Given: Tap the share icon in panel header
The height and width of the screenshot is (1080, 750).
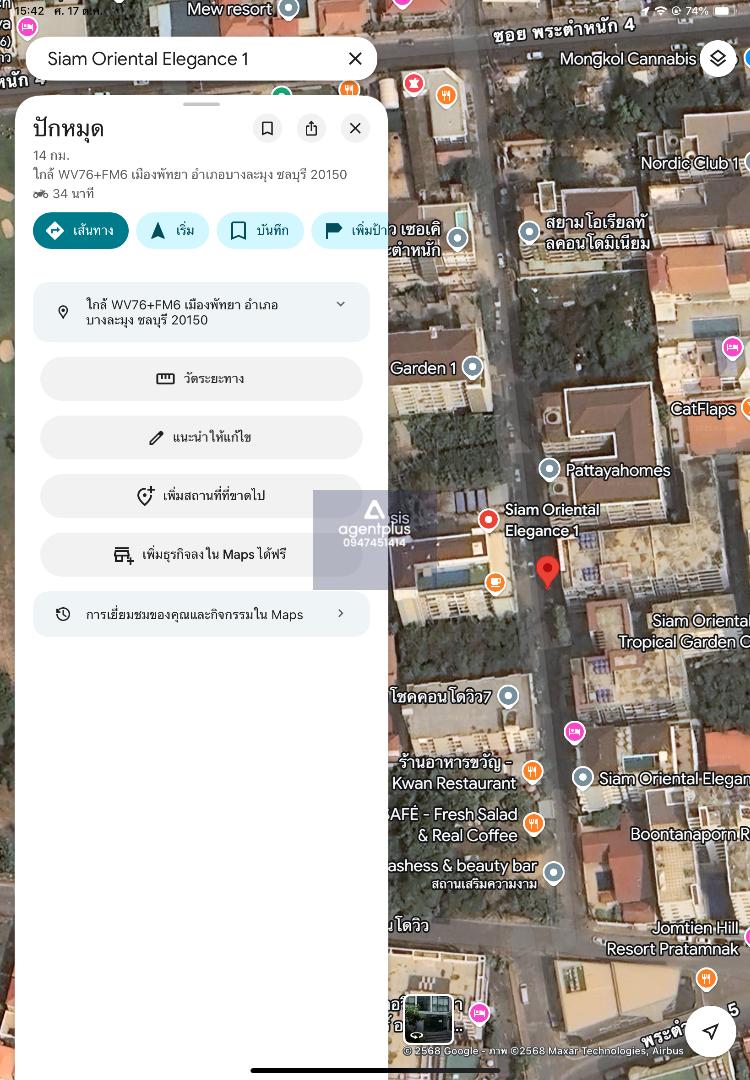Looking at the screenshot, I should [311, 128].
